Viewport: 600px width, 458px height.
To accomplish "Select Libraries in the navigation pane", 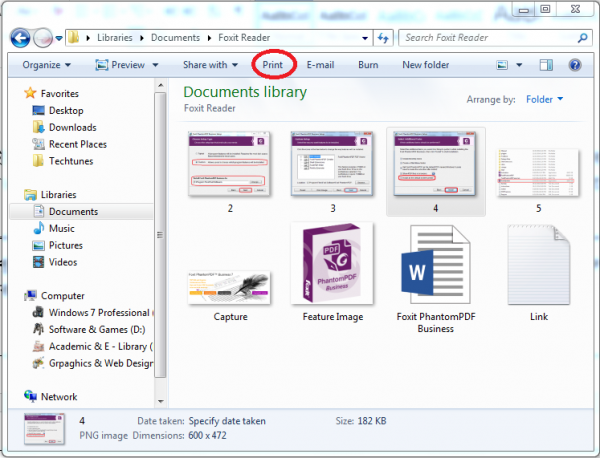I will (x=50, y=195).
